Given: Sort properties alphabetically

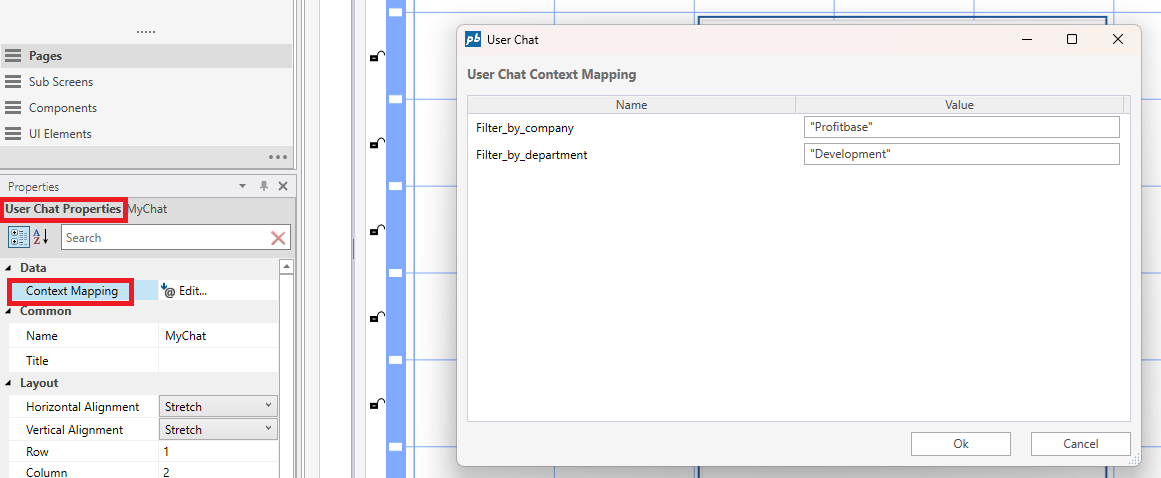Looking at the screenshot, I should point(40,238).
